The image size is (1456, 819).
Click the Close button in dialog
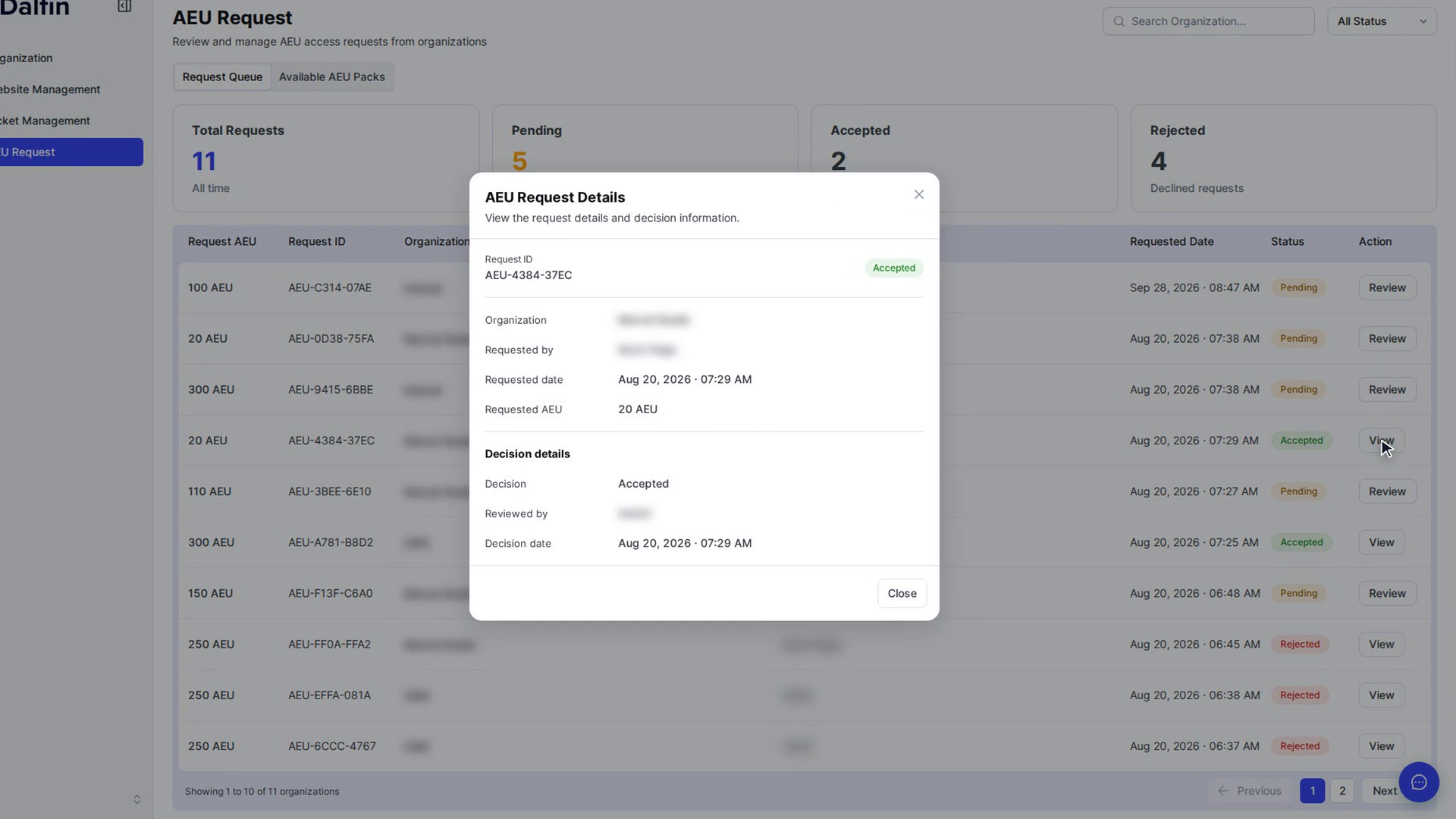pos(902,593)
